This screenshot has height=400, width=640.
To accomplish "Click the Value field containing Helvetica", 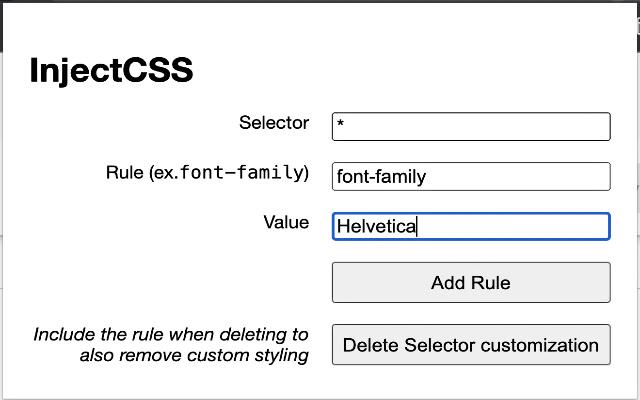I will click(470, 226).
